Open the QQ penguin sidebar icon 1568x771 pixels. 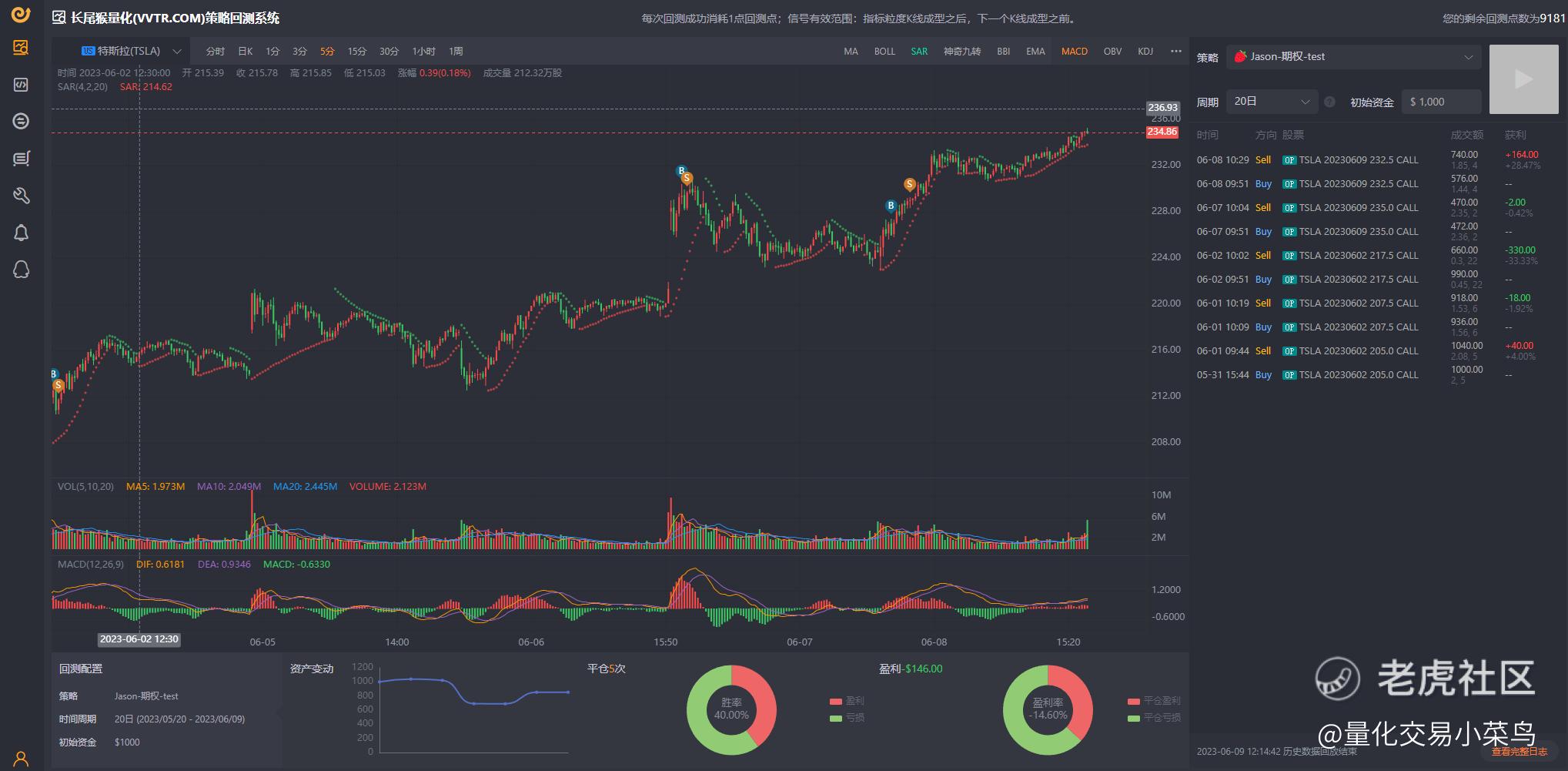(21, 270)
